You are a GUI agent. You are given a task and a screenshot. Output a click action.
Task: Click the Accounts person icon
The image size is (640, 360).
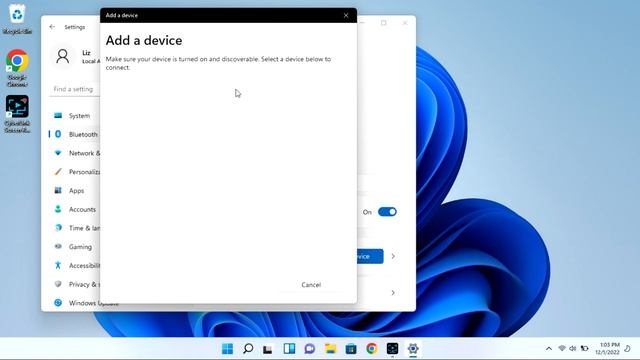(x=58, y=209)
